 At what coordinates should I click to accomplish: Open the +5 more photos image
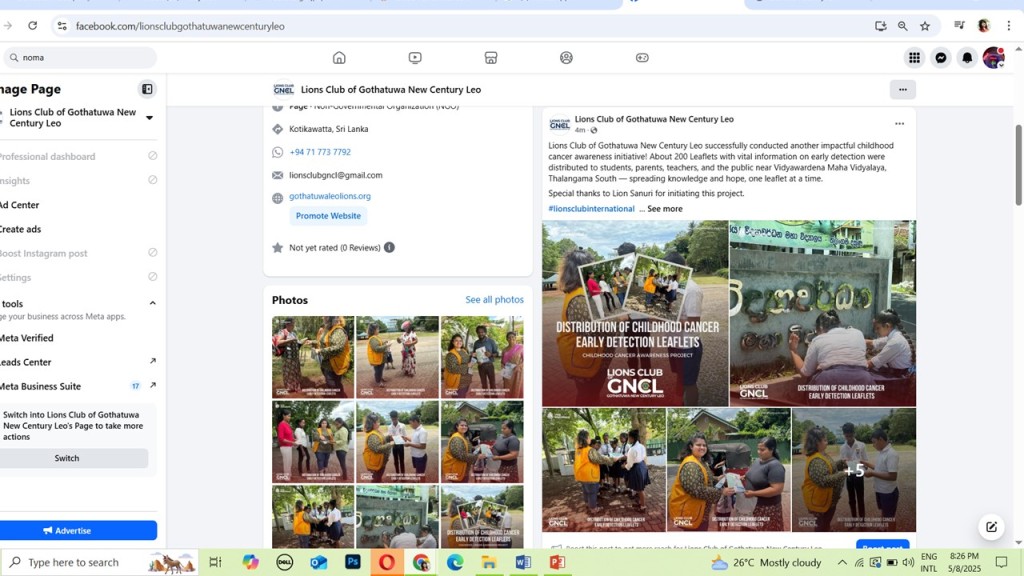854,470
